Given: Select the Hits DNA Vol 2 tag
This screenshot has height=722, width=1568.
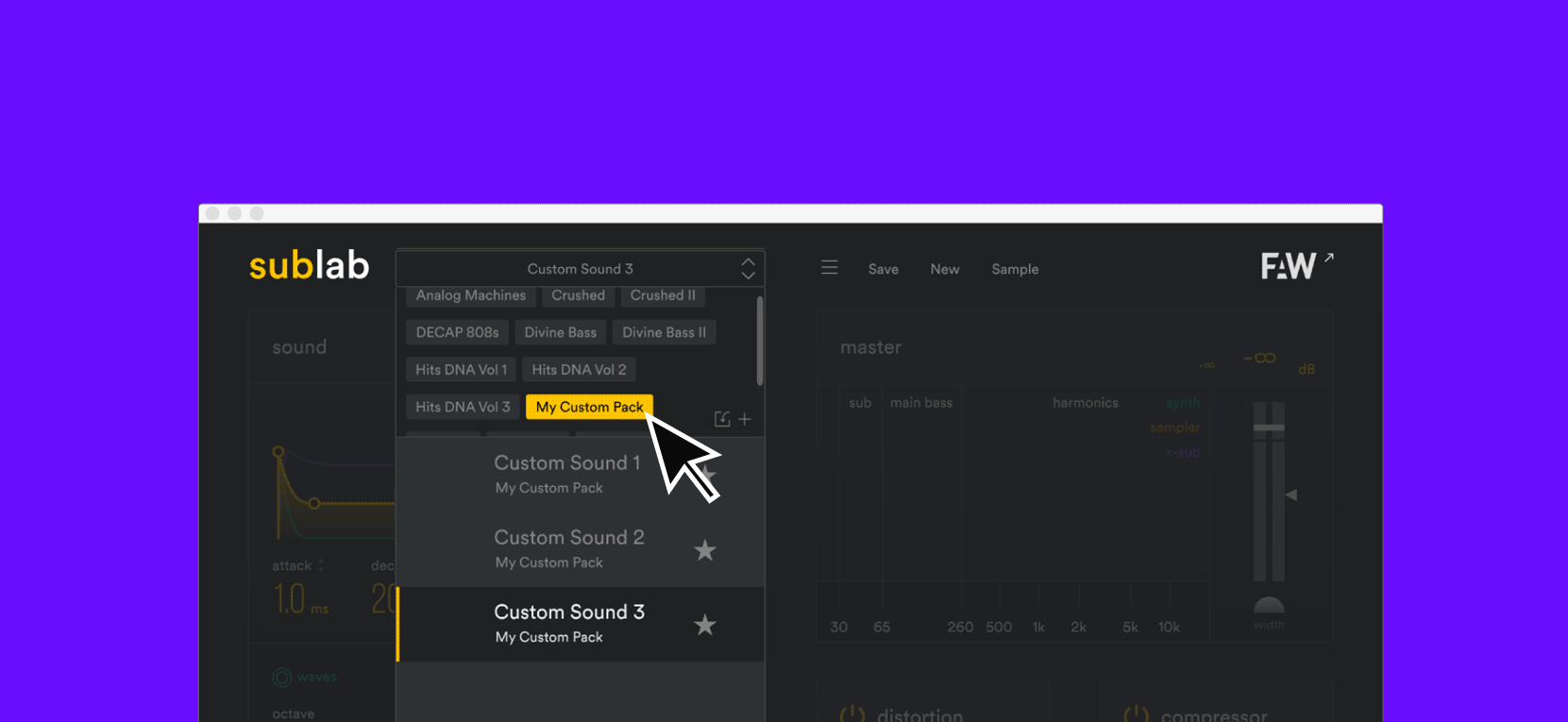Looking at the screenshot, I should click(579, 369).
